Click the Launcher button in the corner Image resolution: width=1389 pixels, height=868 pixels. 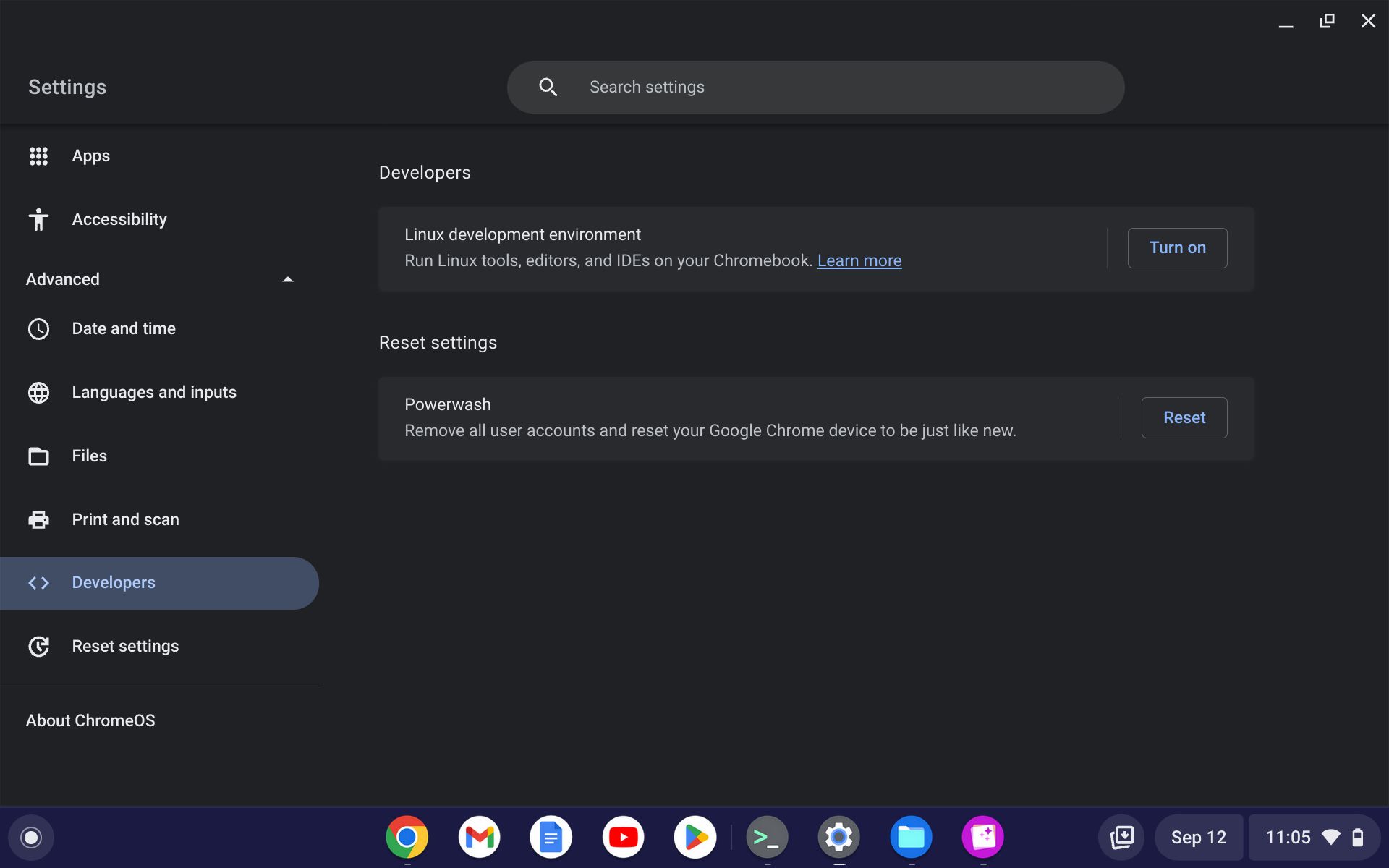(x=30, y=837)
